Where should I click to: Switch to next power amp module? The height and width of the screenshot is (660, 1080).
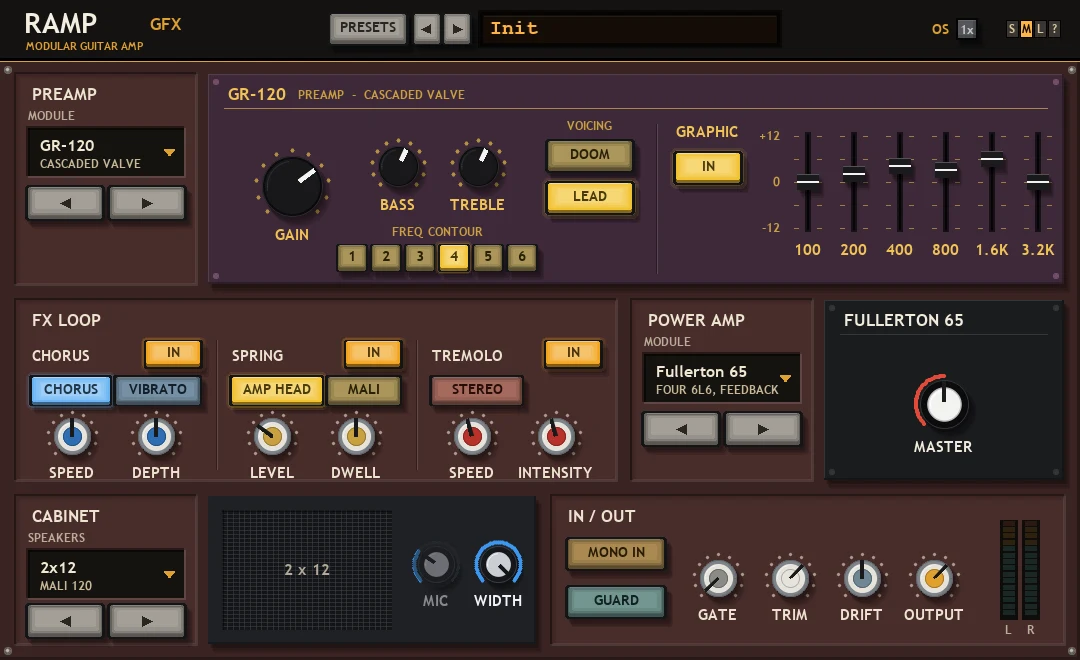762,429
